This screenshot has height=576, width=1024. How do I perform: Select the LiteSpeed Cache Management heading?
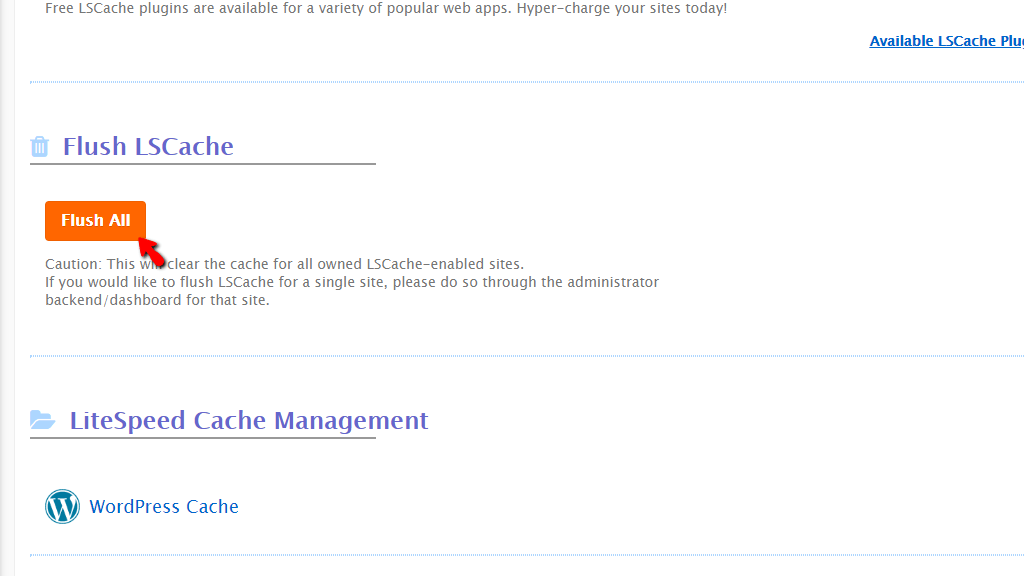pyautogui.click(x=249, y=421)
